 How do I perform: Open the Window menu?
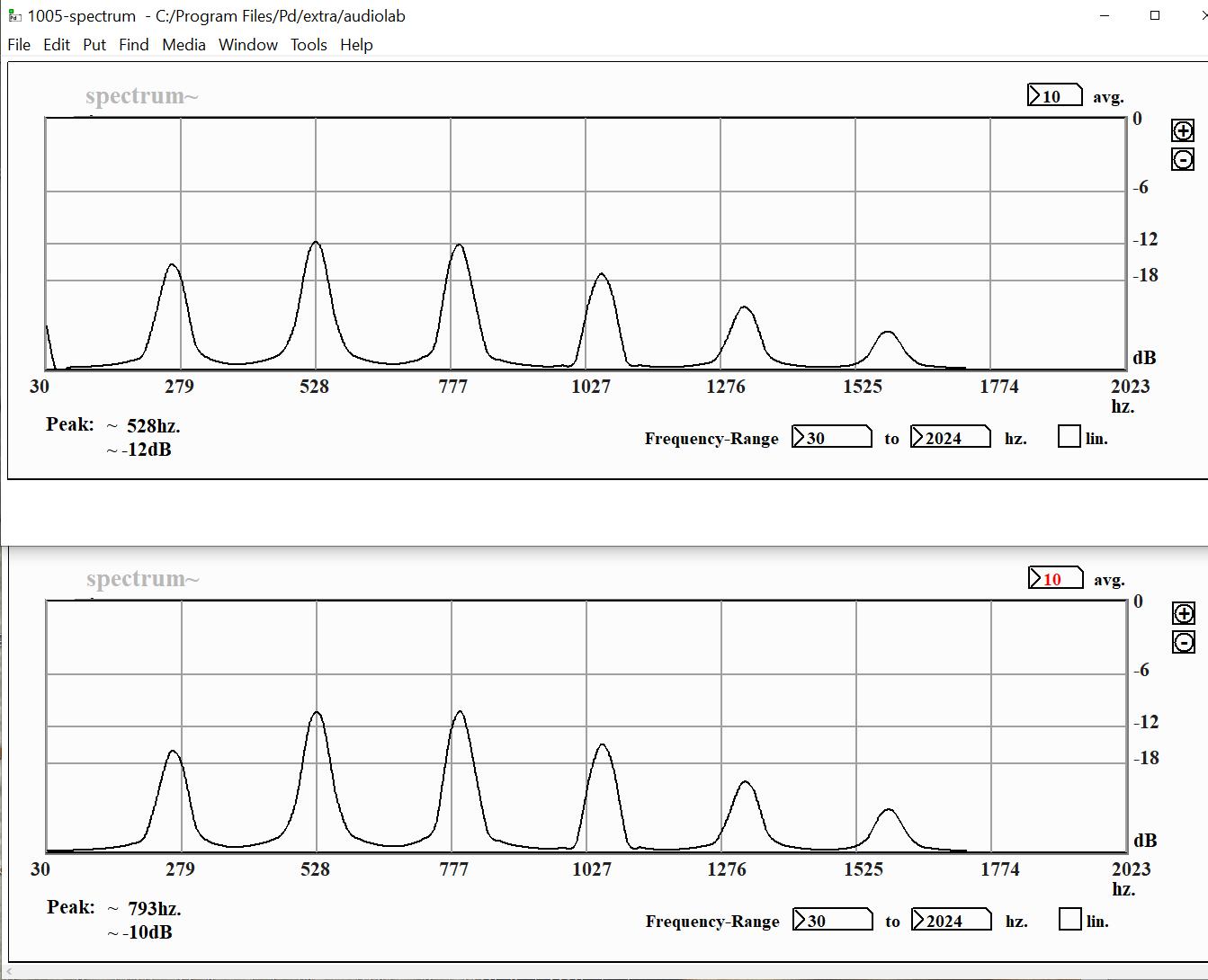(247, 45)
